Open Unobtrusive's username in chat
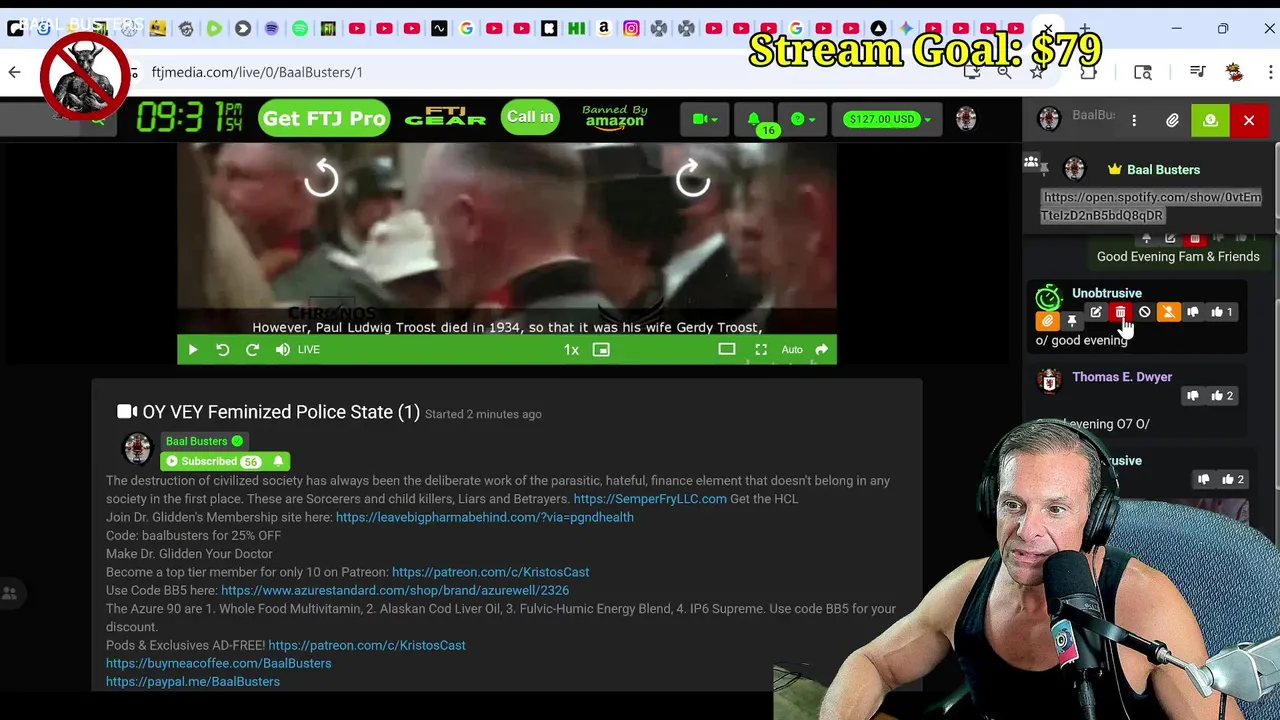The image size is (1280, 720). (x=1107, y=293)
